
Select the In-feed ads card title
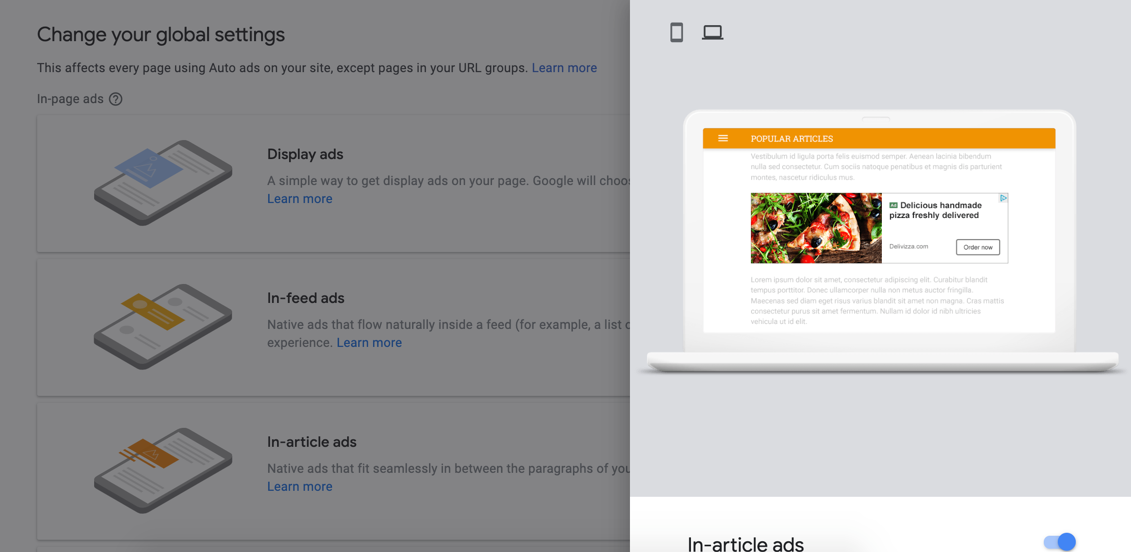pyautogui.click(x=306, y=298)
